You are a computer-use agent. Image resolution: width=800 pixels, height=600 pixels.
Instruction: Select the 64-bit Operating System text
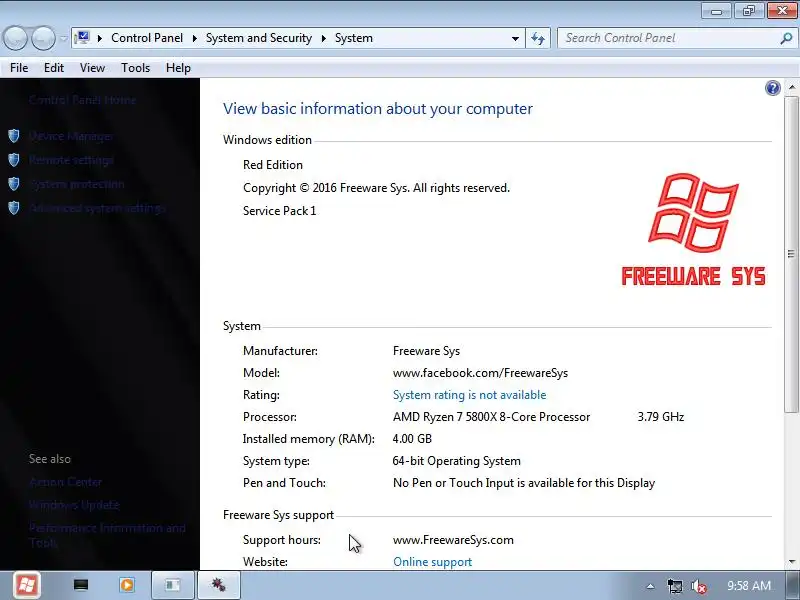click(x=457, y=461)
